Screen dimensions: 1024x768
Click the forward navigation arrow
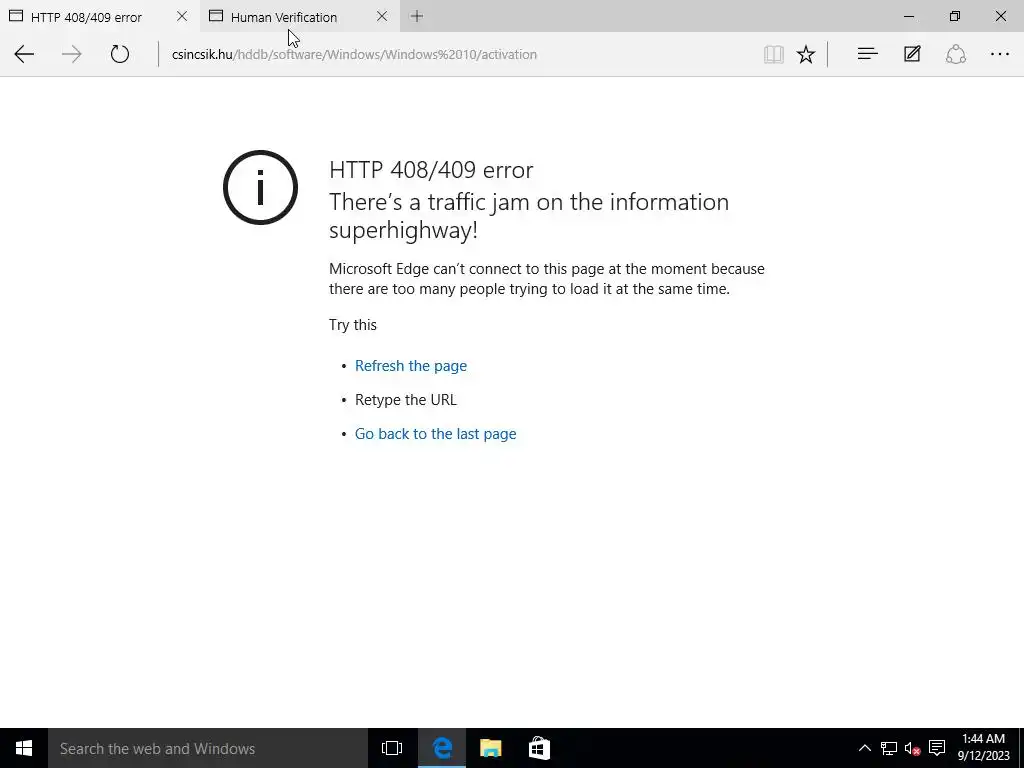72,54
